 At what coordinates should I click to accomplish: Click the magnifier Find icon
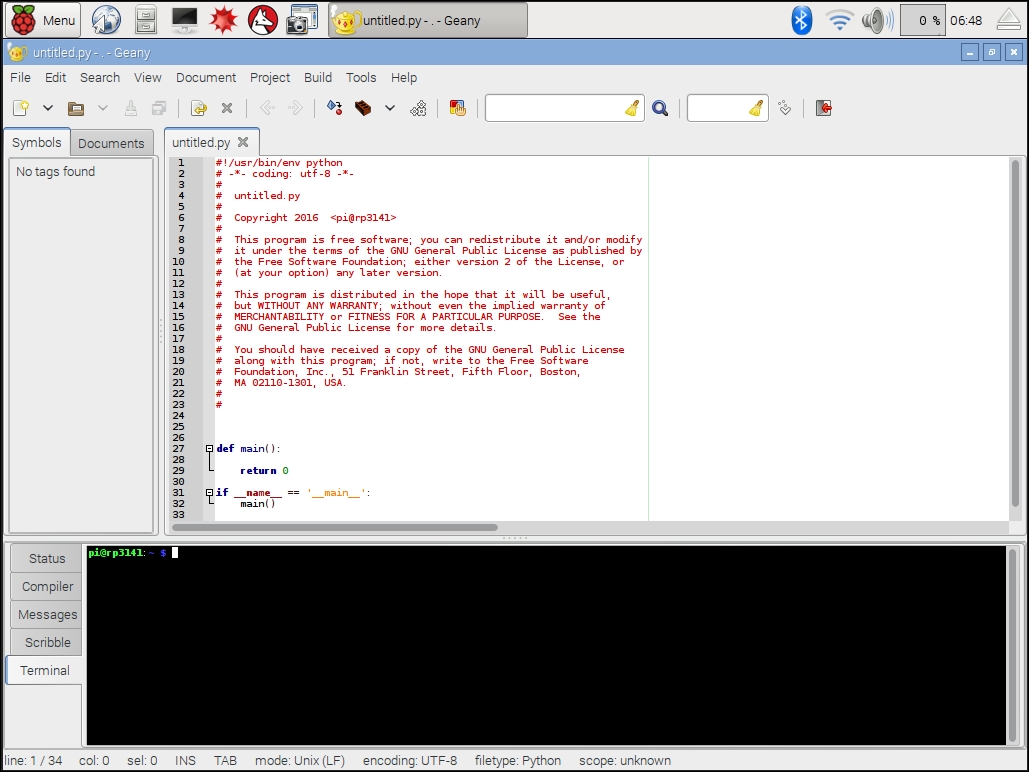coord(660,108)
